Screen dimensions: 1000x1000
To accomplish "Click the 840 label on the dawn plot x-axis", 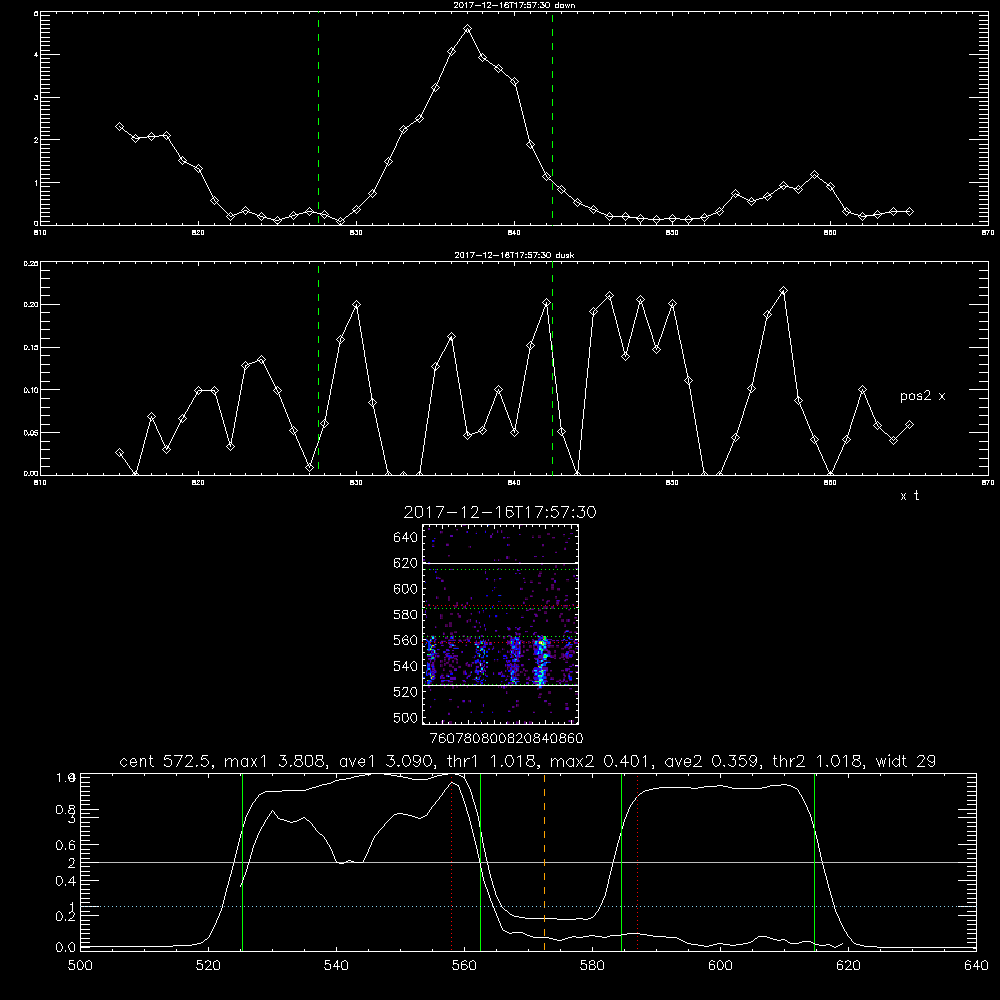I will [514, 233].
